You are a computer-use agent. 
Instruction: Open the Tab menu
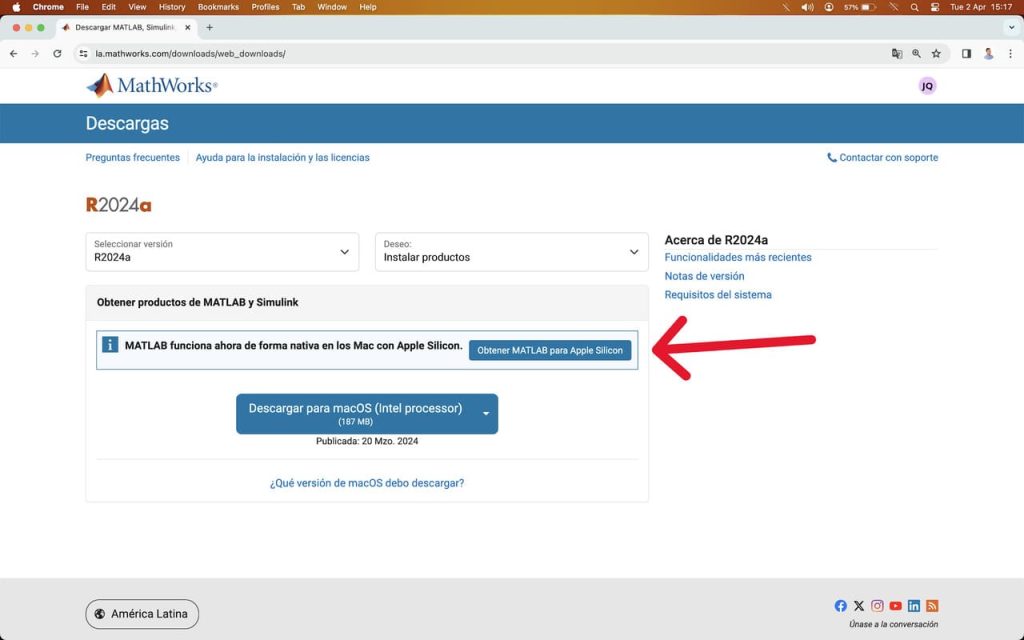[298, 7]
